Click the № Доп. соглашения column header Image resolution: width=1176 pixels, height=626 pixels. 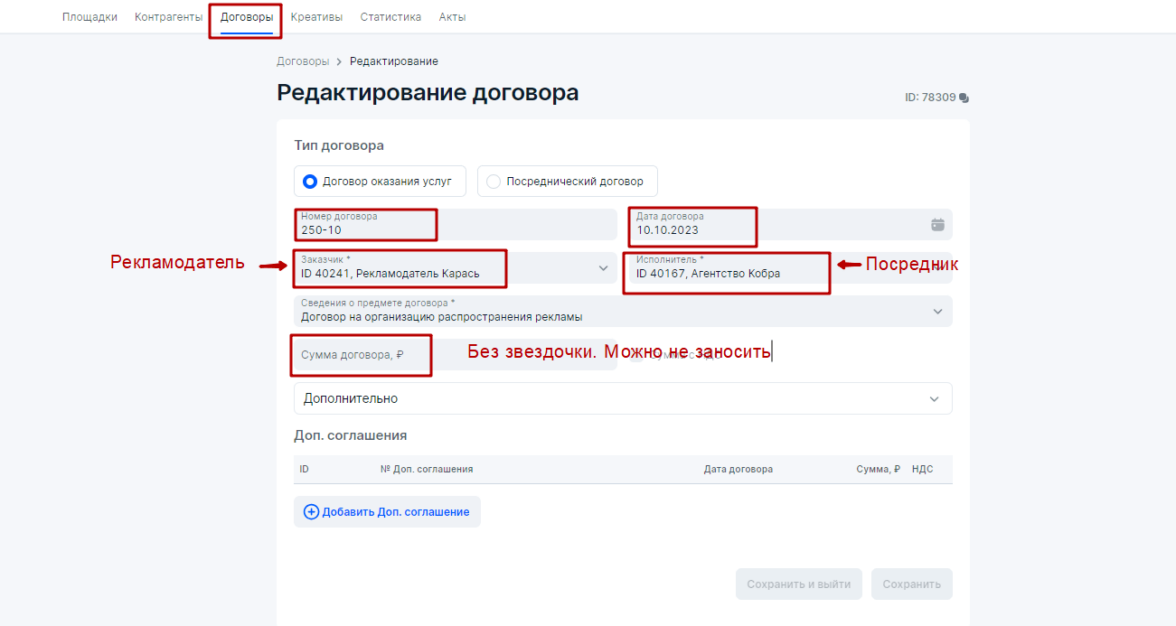pyautogui.click(x=426, y=469)
